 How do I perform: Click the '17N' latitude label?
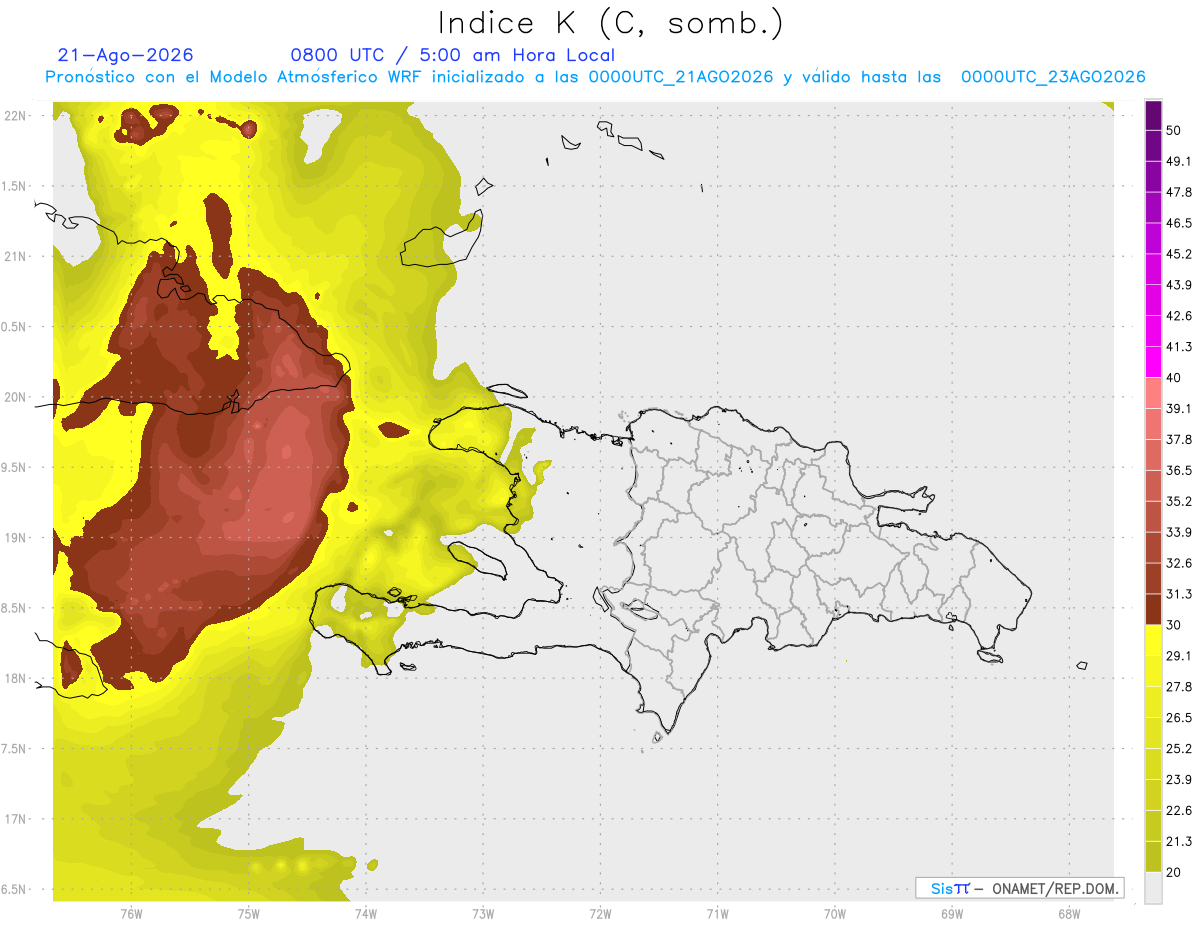15,819
